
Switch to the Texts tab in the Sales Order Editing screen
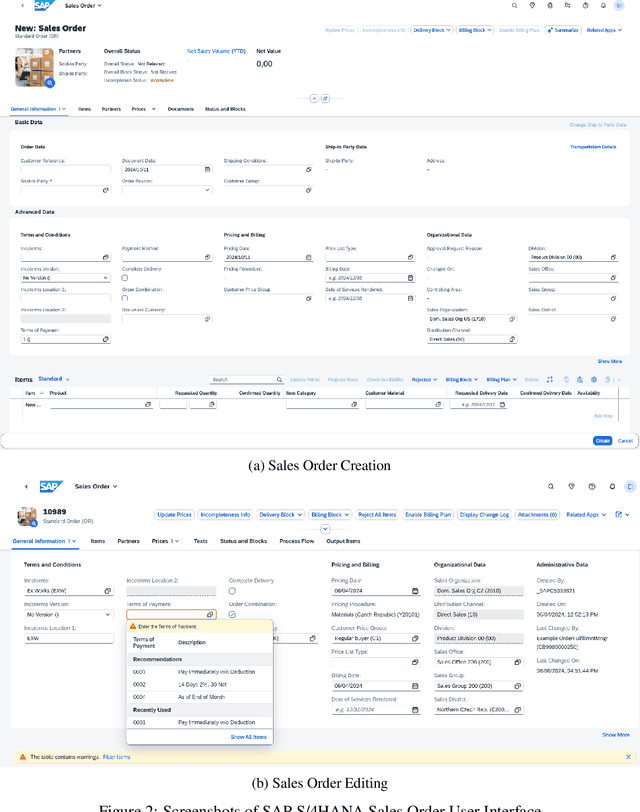200,541
